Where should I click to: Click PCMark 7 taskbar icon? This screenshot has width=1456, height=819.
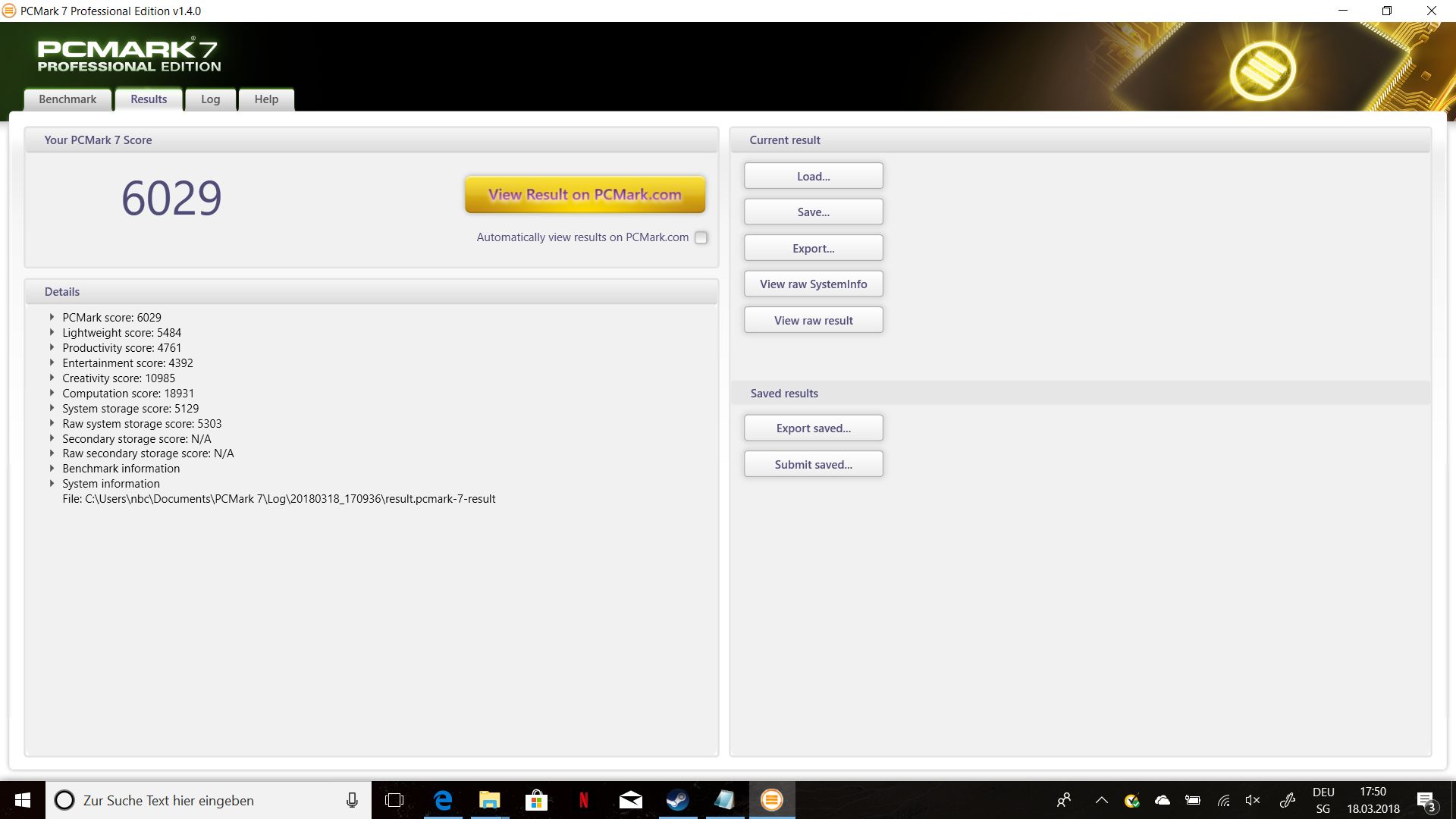772,800
